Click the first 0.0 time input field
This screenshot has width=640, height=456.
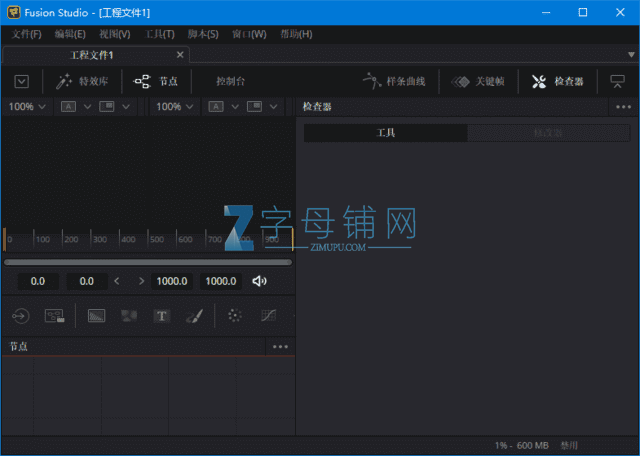click(38, 281)
